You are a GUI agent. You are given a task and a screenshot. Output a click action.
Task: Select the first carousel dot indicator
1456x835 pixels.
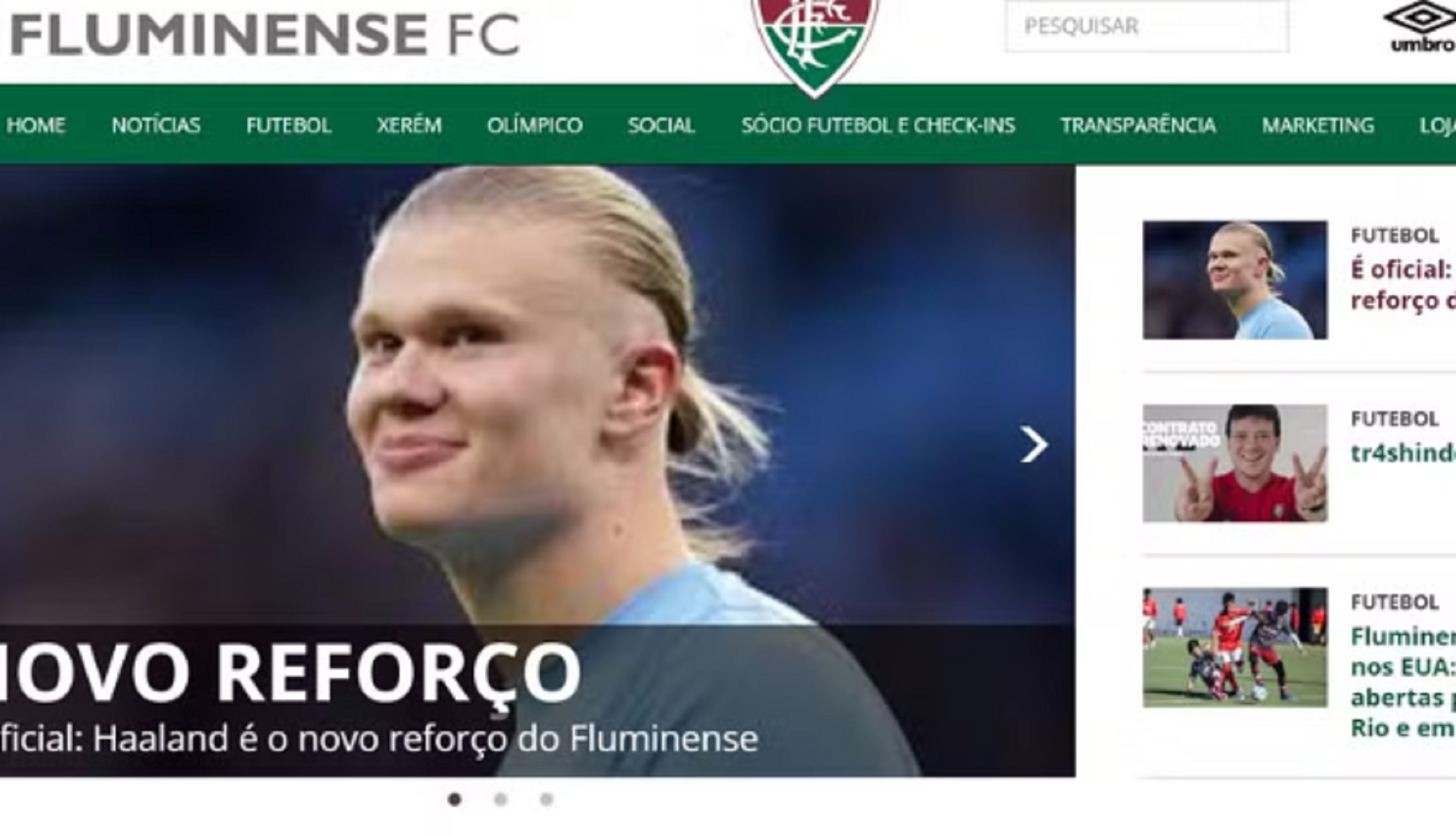point(455,800)
